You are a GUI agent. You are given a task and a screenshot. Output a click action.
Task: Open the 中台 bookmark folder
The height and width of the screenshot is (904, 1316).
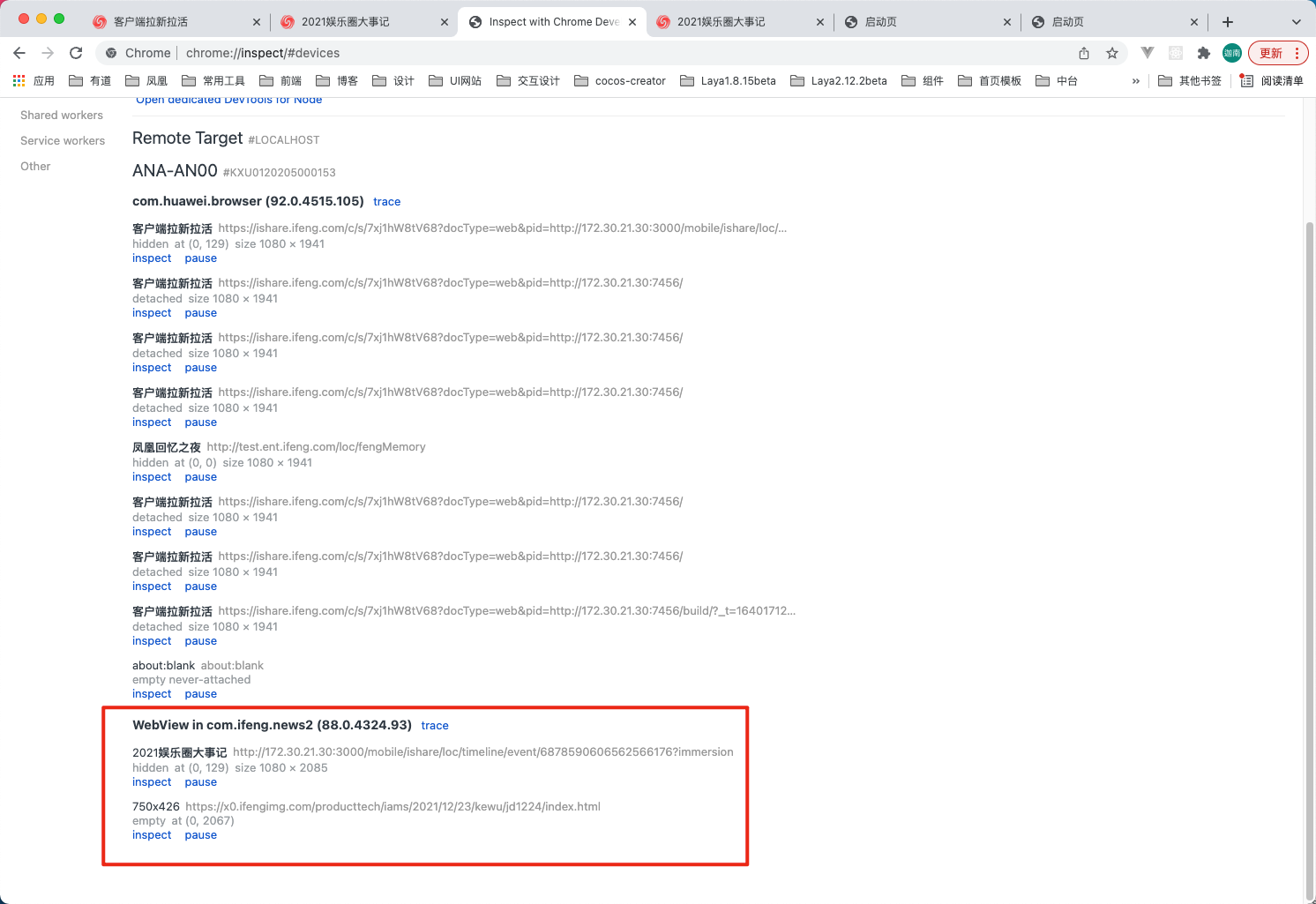coord(1057,80)
